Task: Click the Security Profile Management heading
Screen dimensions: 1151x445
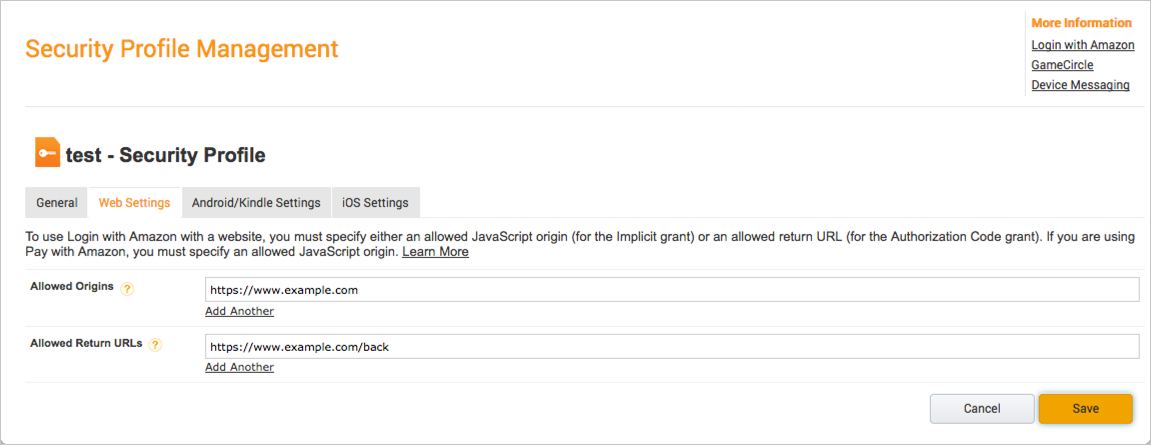Action: (x=182, y=49)
